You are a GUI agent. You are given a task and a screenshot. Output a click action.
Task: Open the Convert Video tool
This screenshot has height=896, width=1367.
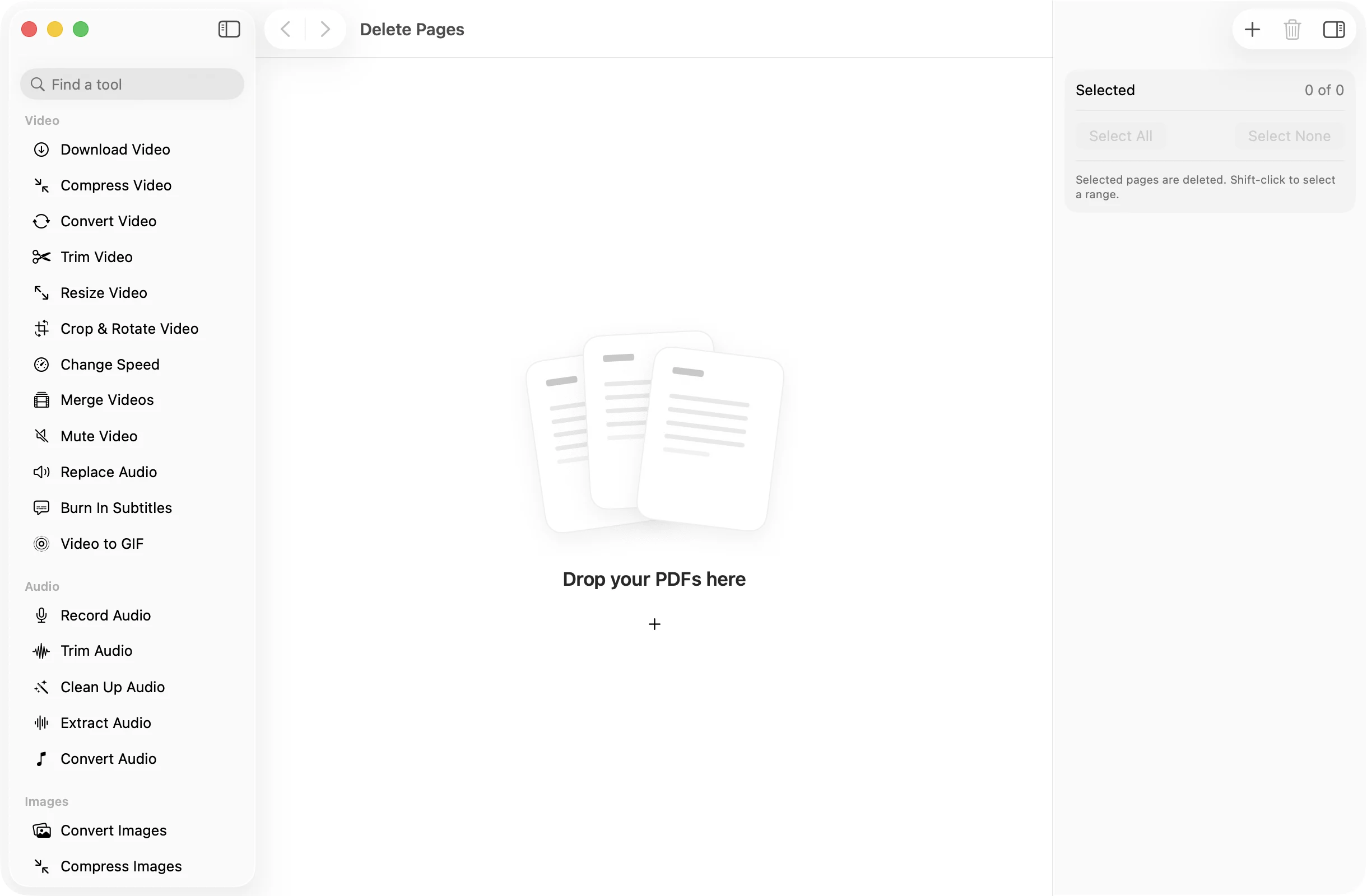coord(132,221)
